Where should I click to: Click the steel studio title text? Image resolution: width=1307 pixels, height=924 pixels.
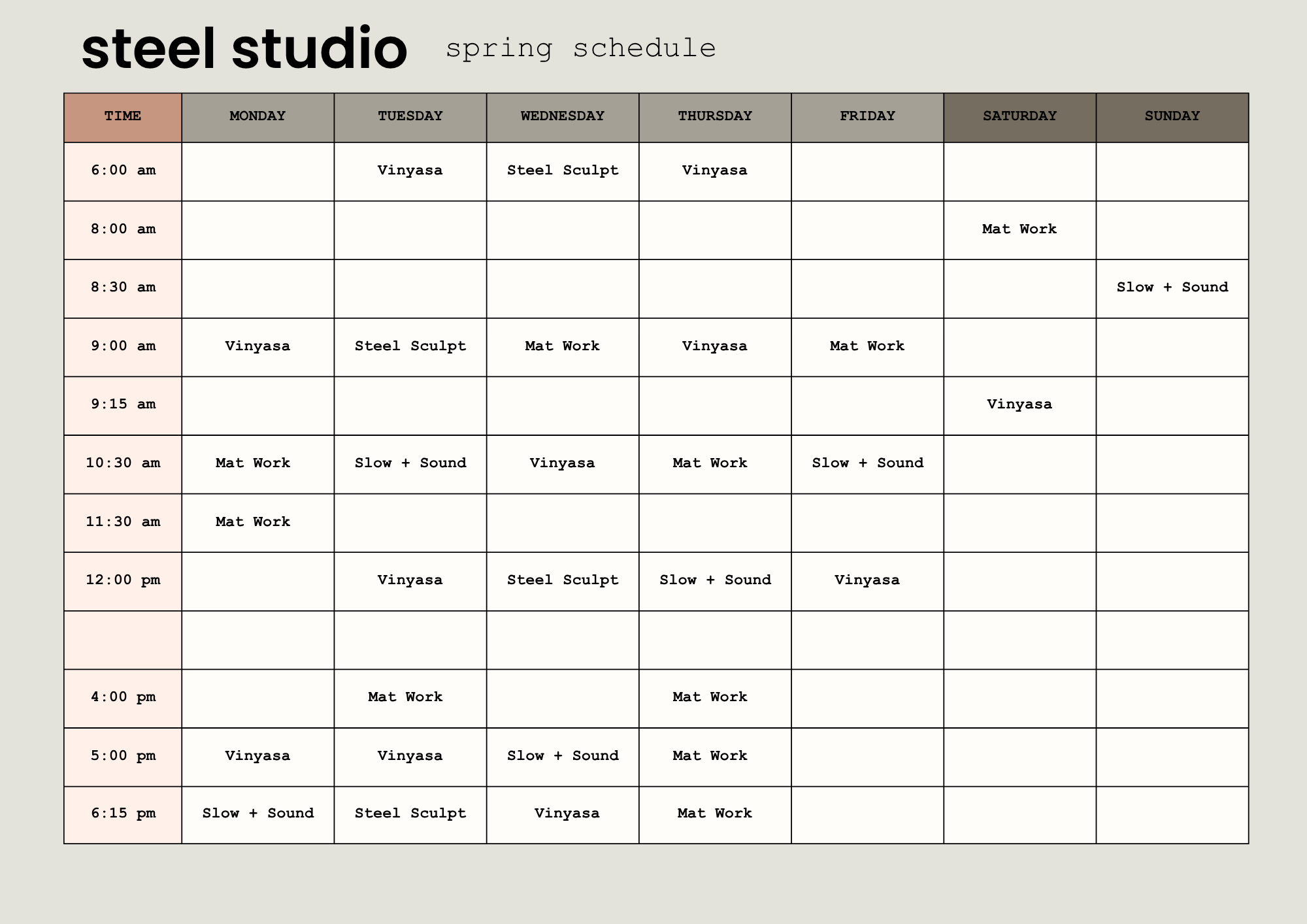(x=244, y=49)
